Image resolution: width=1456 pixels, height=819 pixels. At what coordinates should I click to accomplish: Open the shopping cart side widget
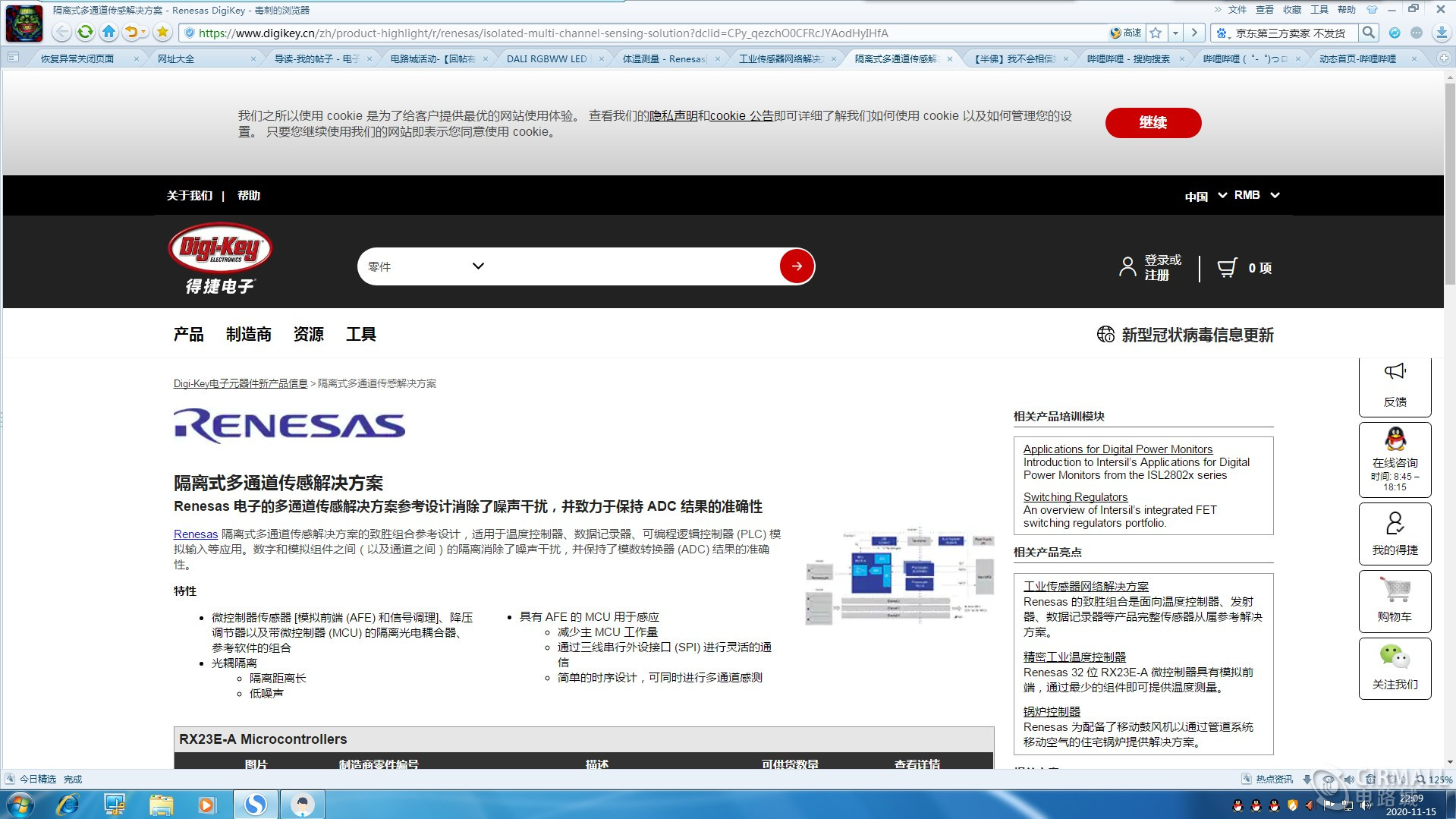[x=1395, y=601]
